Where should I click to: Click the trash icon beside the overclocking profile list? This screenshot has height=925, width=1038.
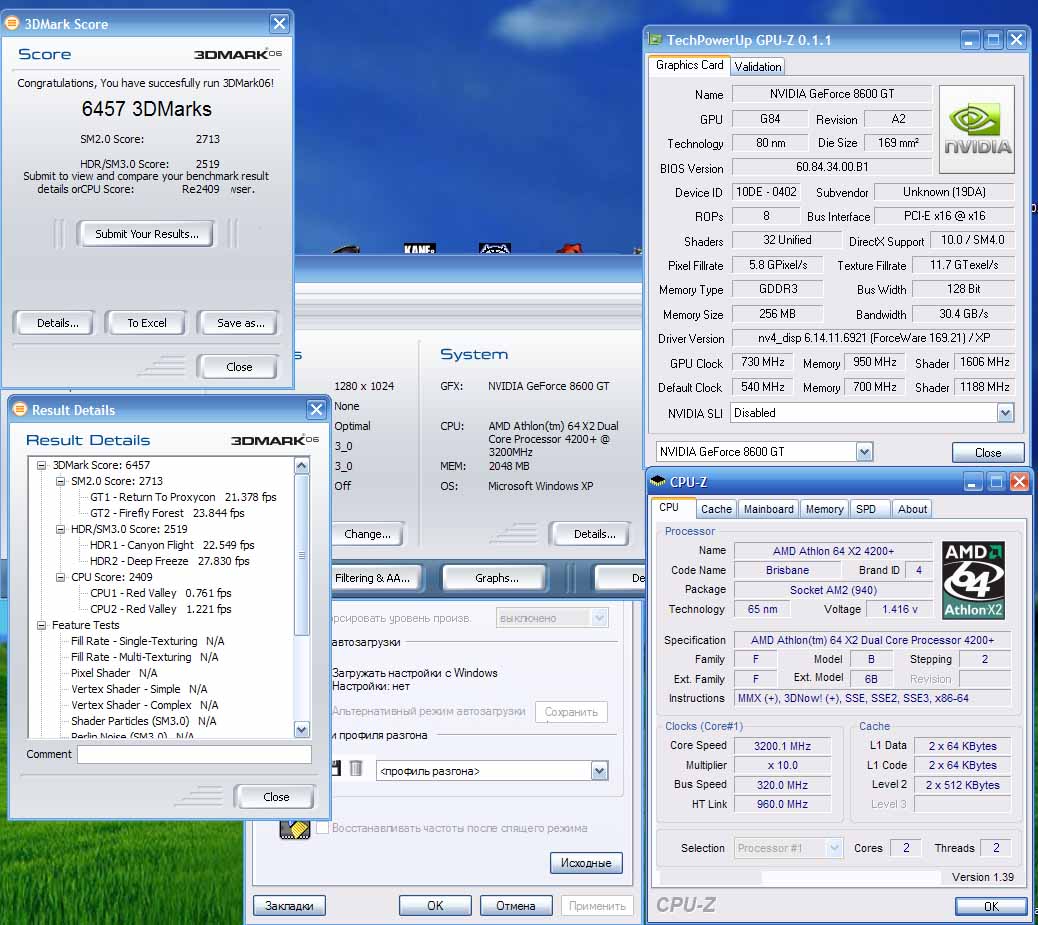(356, 768)
